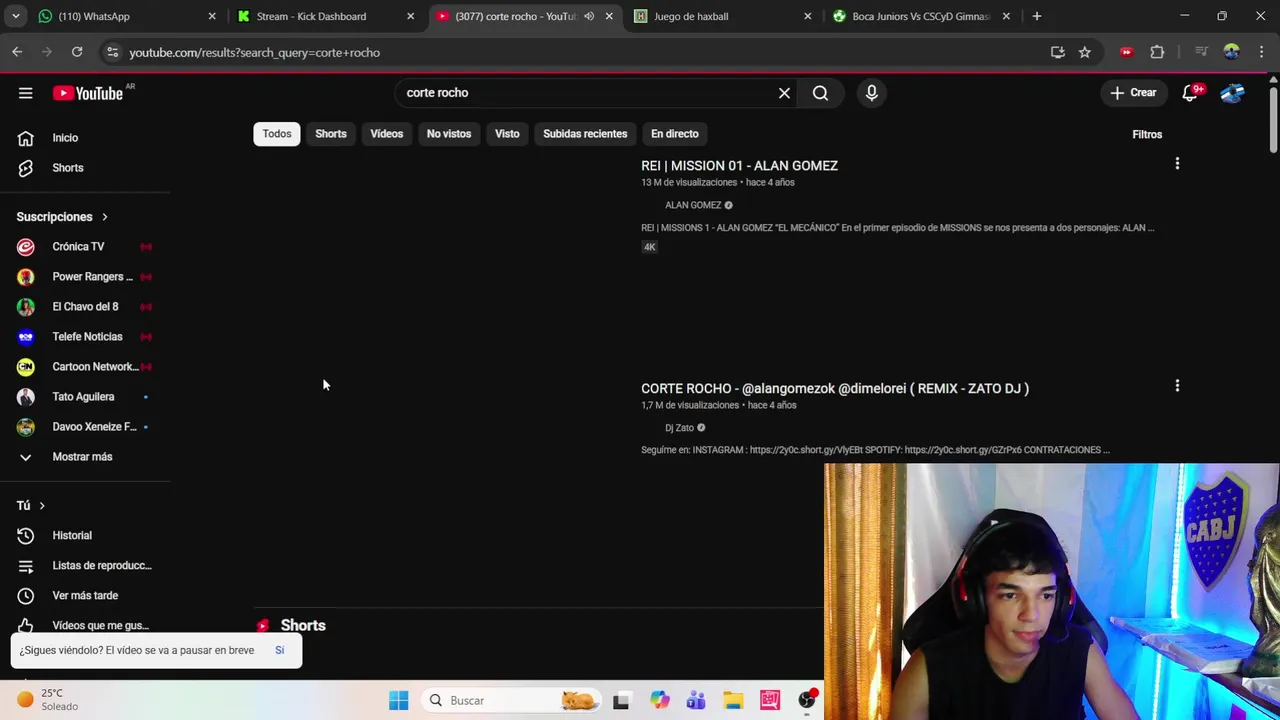Screen dimensions: 1280x720
Task: Open CORTE ROCHO remix ZATO DJ video
Action: point(835,389)
